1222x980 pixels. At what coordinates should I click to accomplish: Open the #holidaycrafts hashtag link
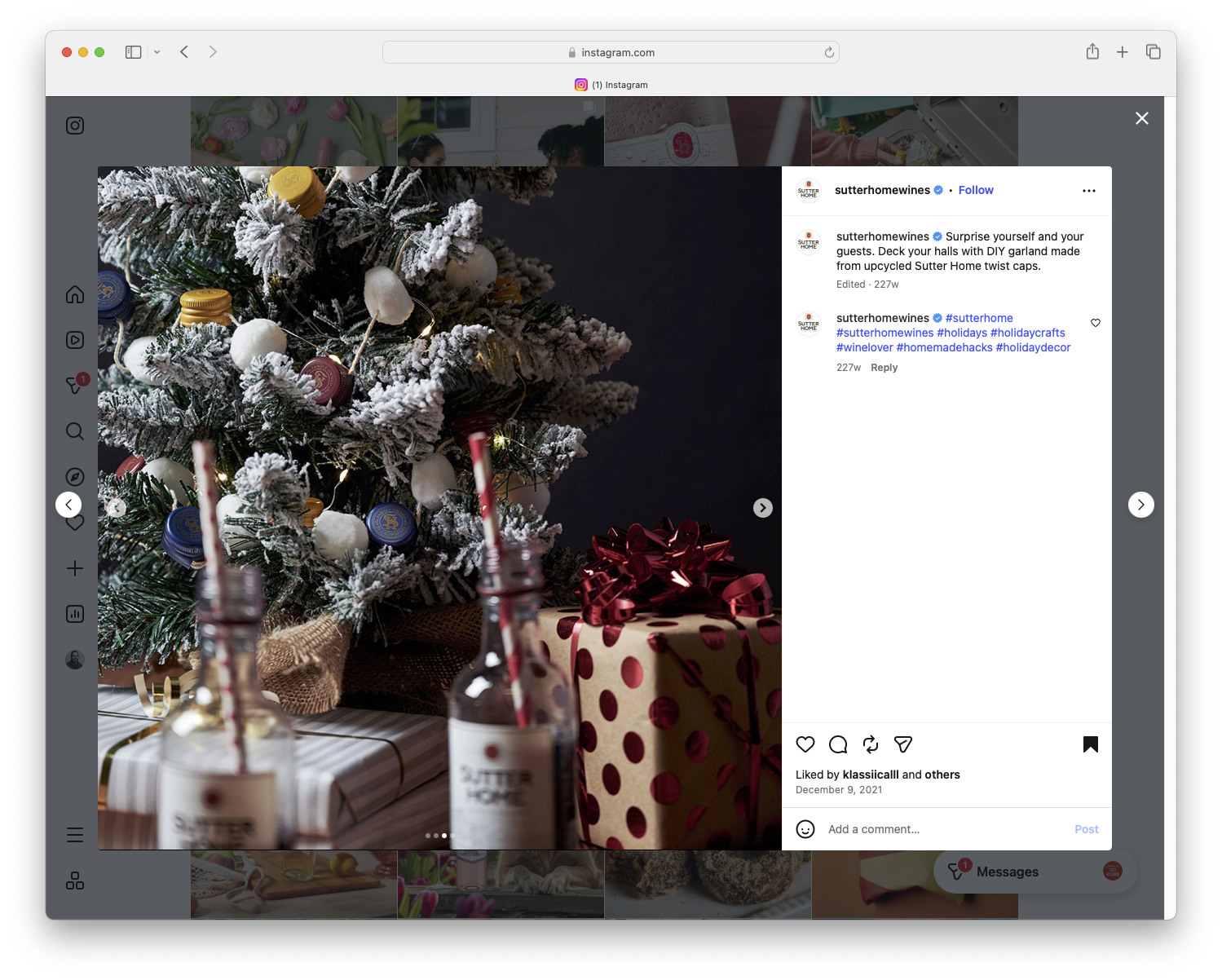pyautogui.click(x=1028, y=332)
